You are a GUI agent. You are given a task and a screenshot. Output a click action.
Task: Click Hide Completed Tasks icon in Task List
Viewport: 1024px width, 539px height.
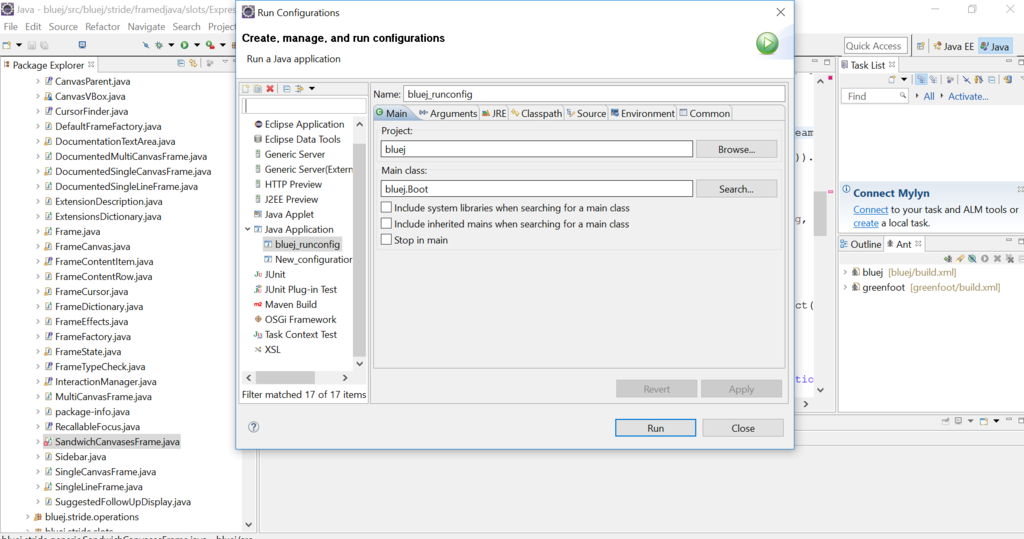pos(967,80)
